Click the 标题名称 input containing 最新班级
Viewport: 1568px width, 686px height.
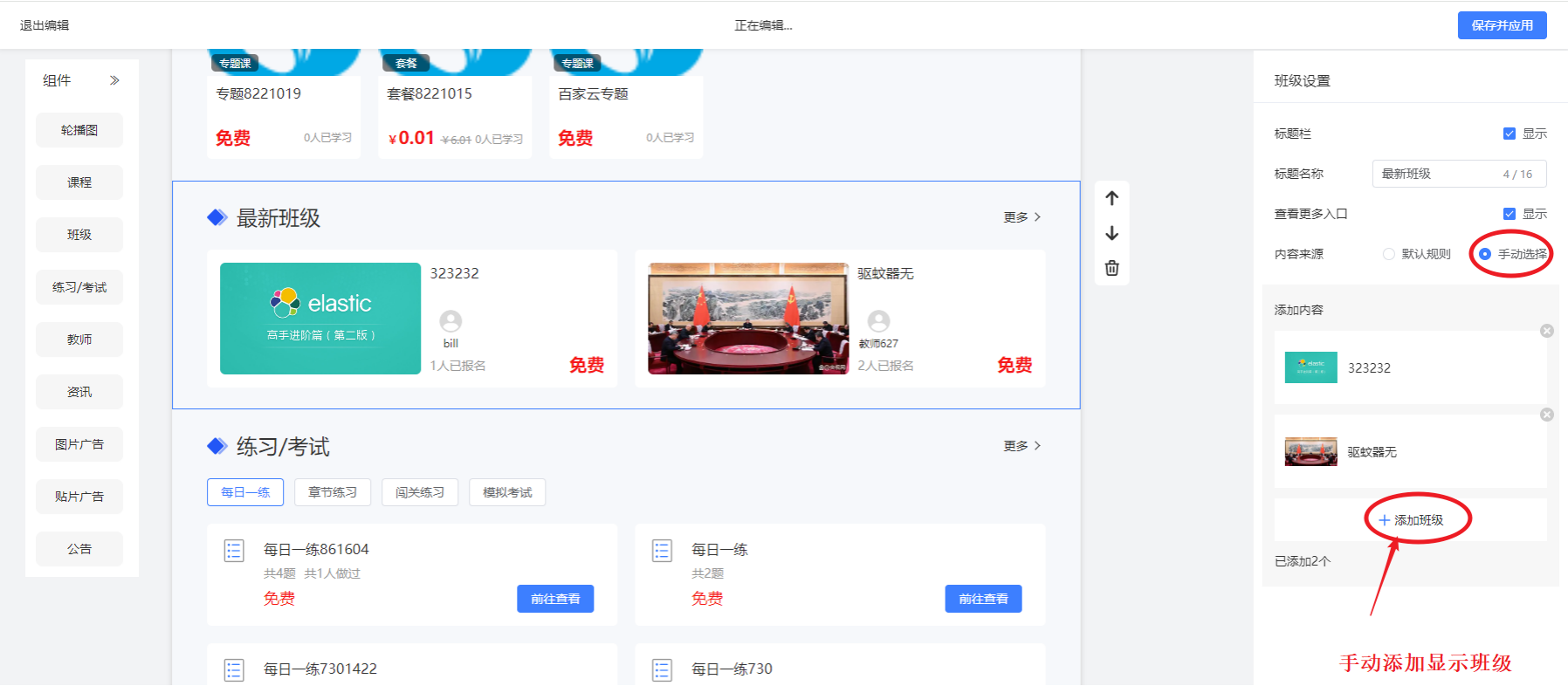(1459, 174)
